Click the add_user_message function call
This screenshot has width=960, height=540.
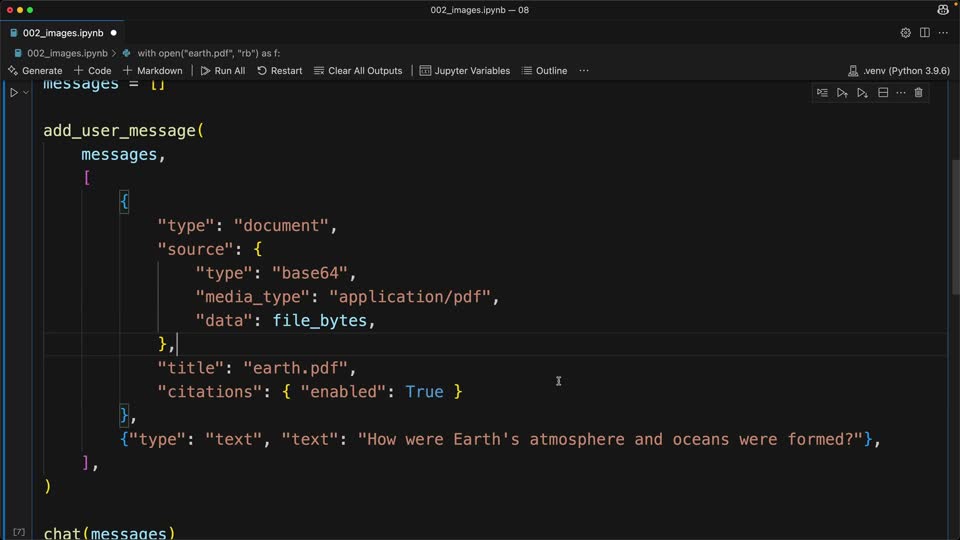(119, 131)
